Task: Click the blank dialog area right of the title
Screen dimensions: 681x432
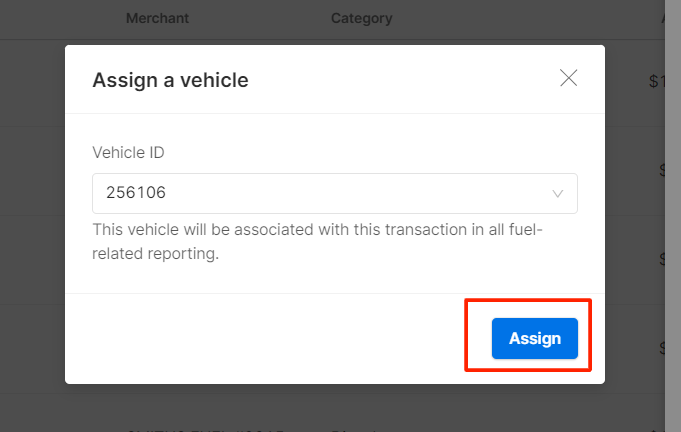Action: point(400,80)
